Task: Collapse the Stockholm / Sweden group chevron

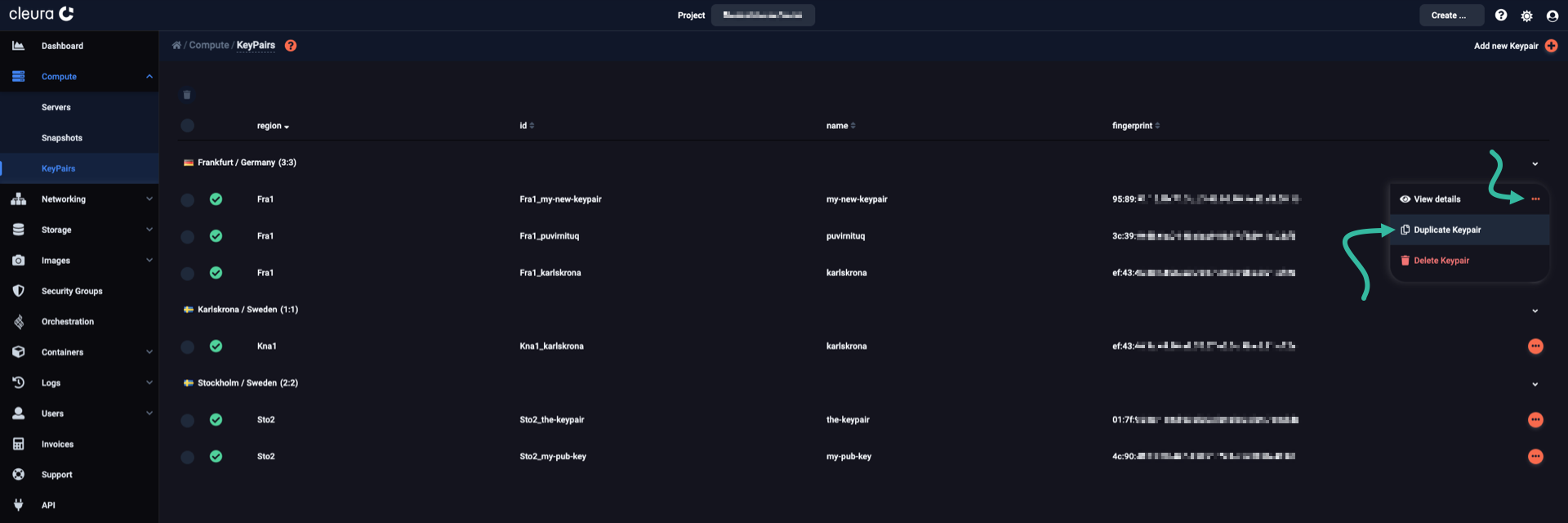Action: (1535, 385)
